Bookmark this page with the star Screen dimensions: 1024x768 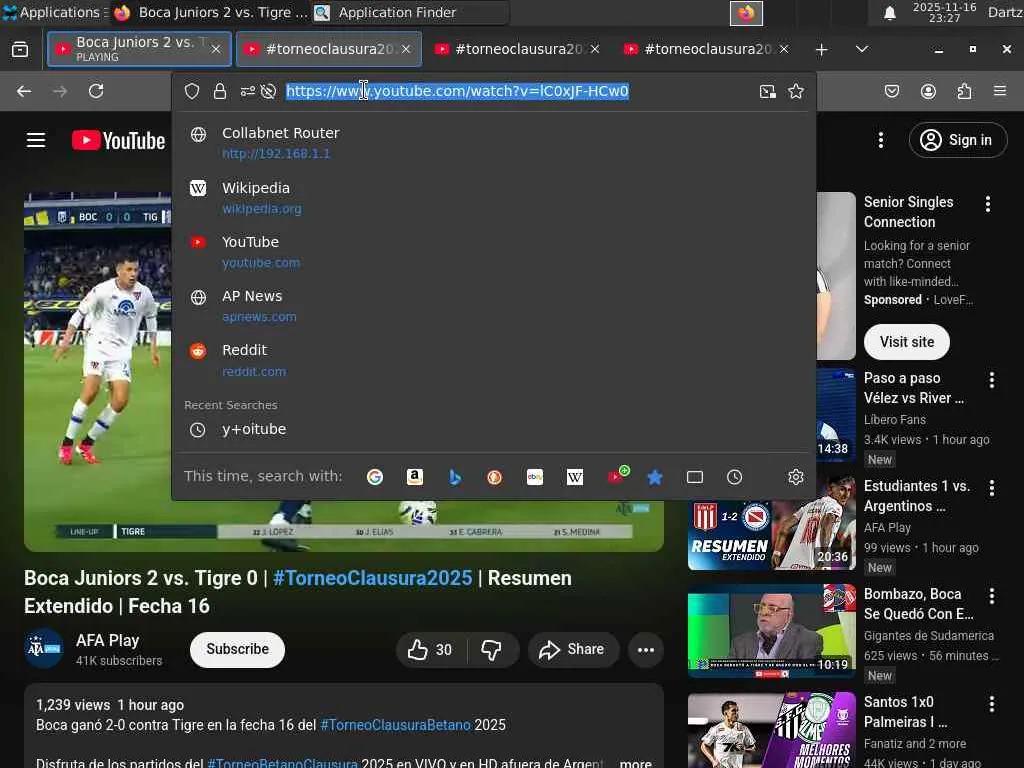coord(796,91)
